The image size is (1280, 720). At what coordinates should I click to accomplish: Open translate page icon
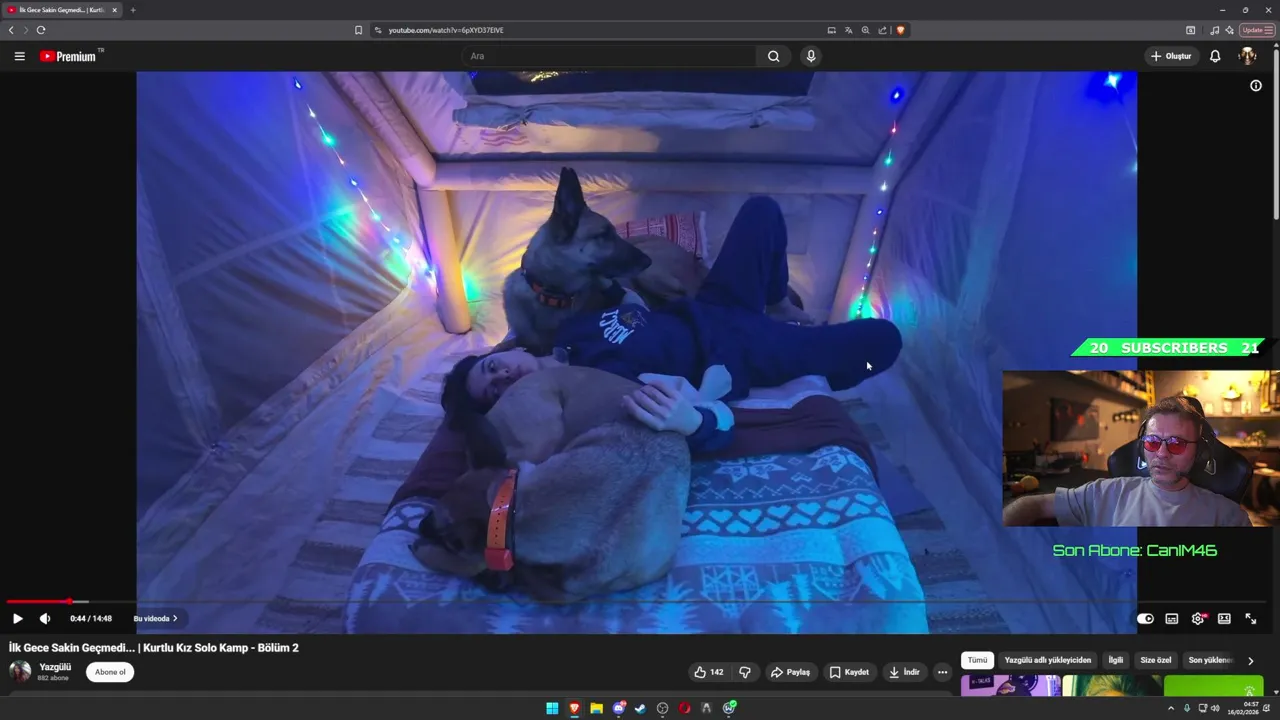pos(848,30)
